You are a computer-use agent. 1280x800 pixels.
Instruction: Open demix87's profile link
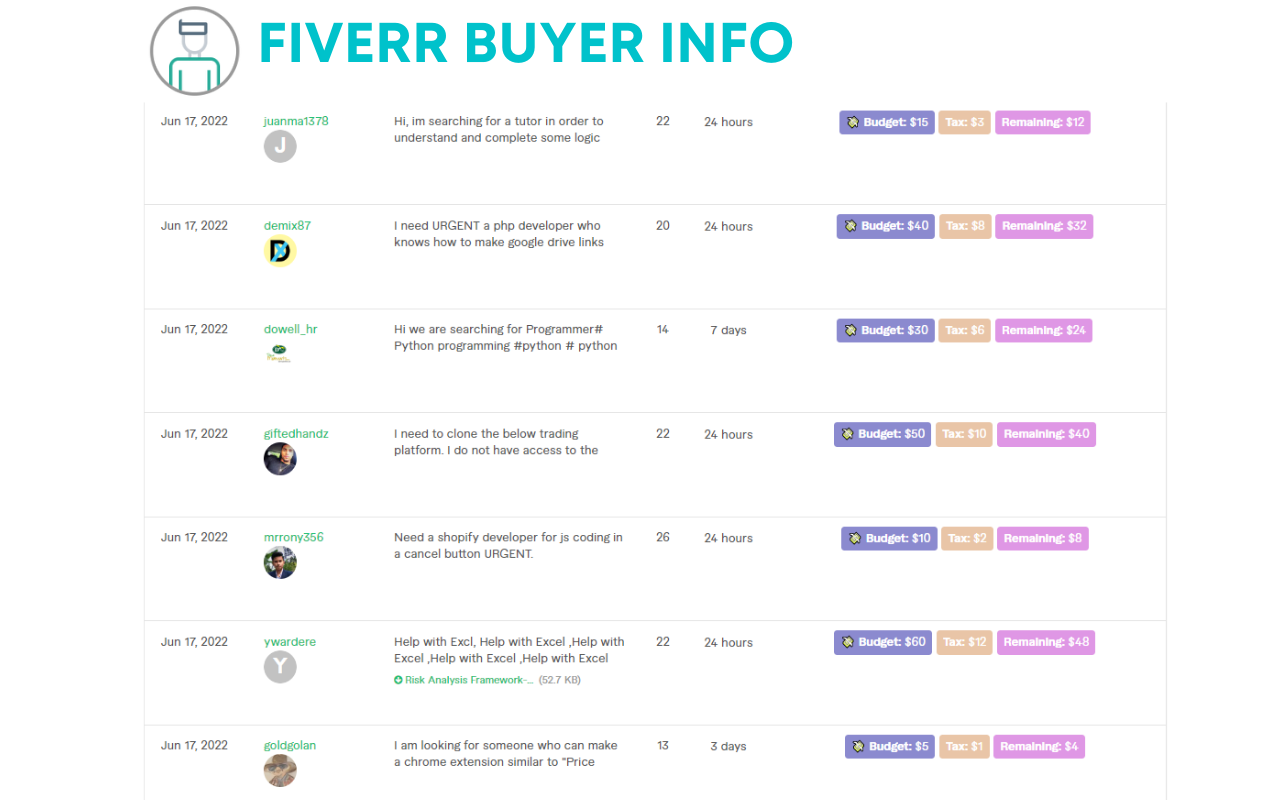click(x=287, y=225)
